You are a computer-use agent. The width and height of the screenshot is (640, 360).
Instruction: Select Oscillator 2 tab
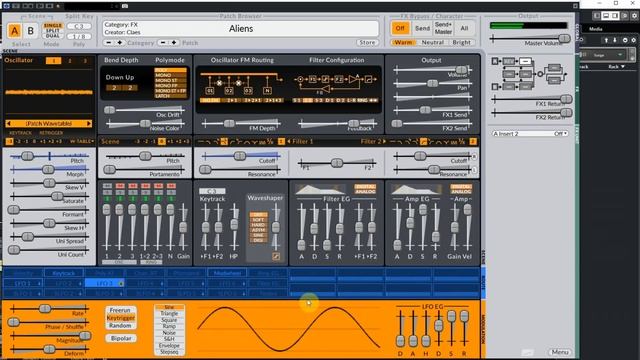click(x=70, y=61)
